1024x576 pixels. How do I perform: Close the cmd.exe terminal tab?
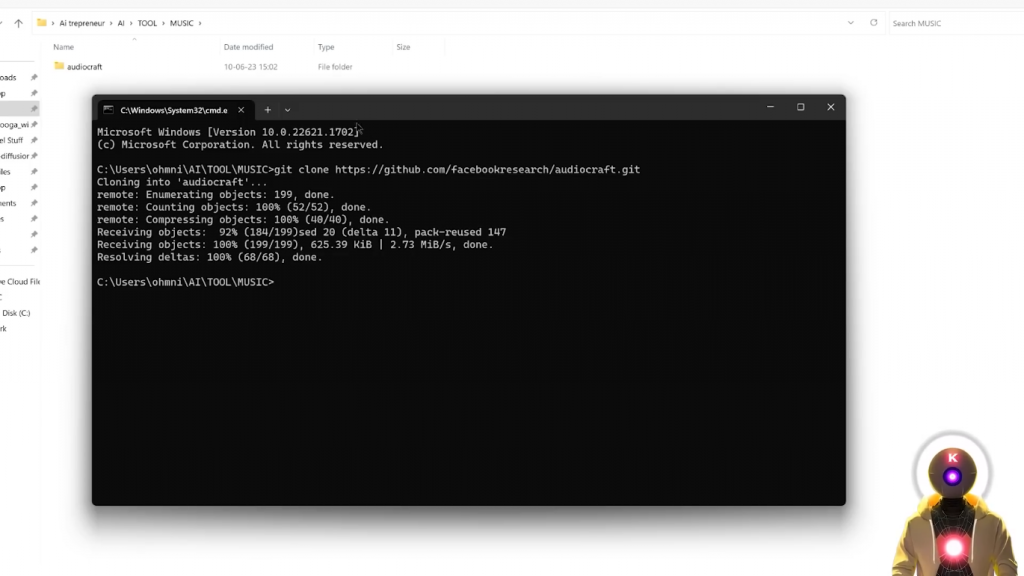click(241, 110)
